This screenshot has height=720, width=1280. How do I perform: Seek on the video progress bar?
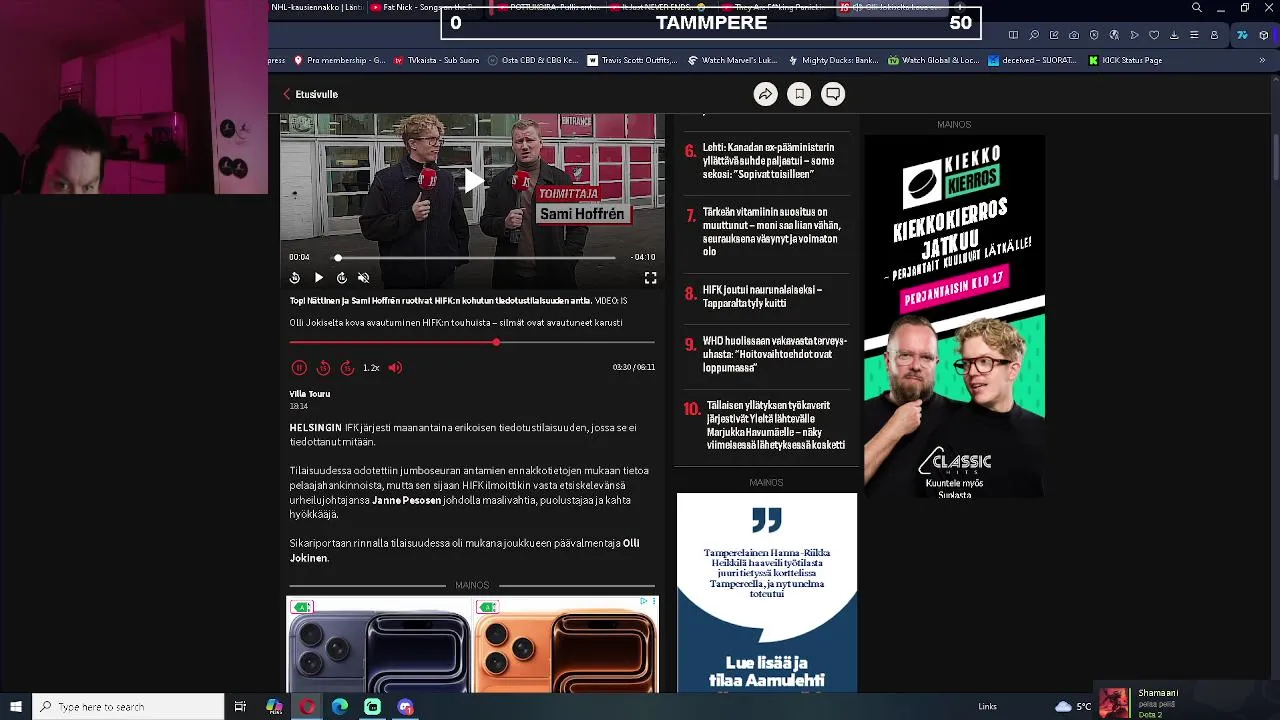tap(476, 257)
